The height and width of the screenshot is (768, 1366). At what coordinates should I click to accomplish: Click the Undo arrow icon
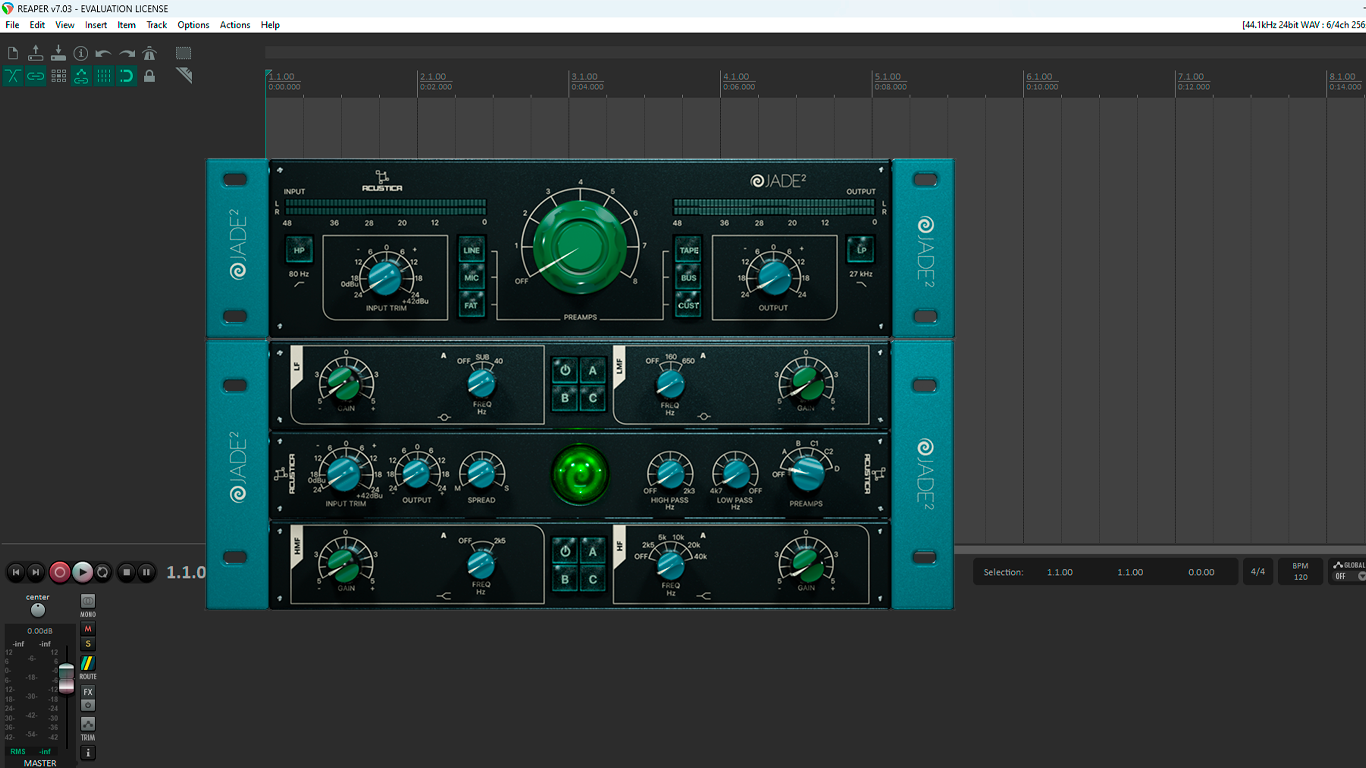[x=104, y=53]
